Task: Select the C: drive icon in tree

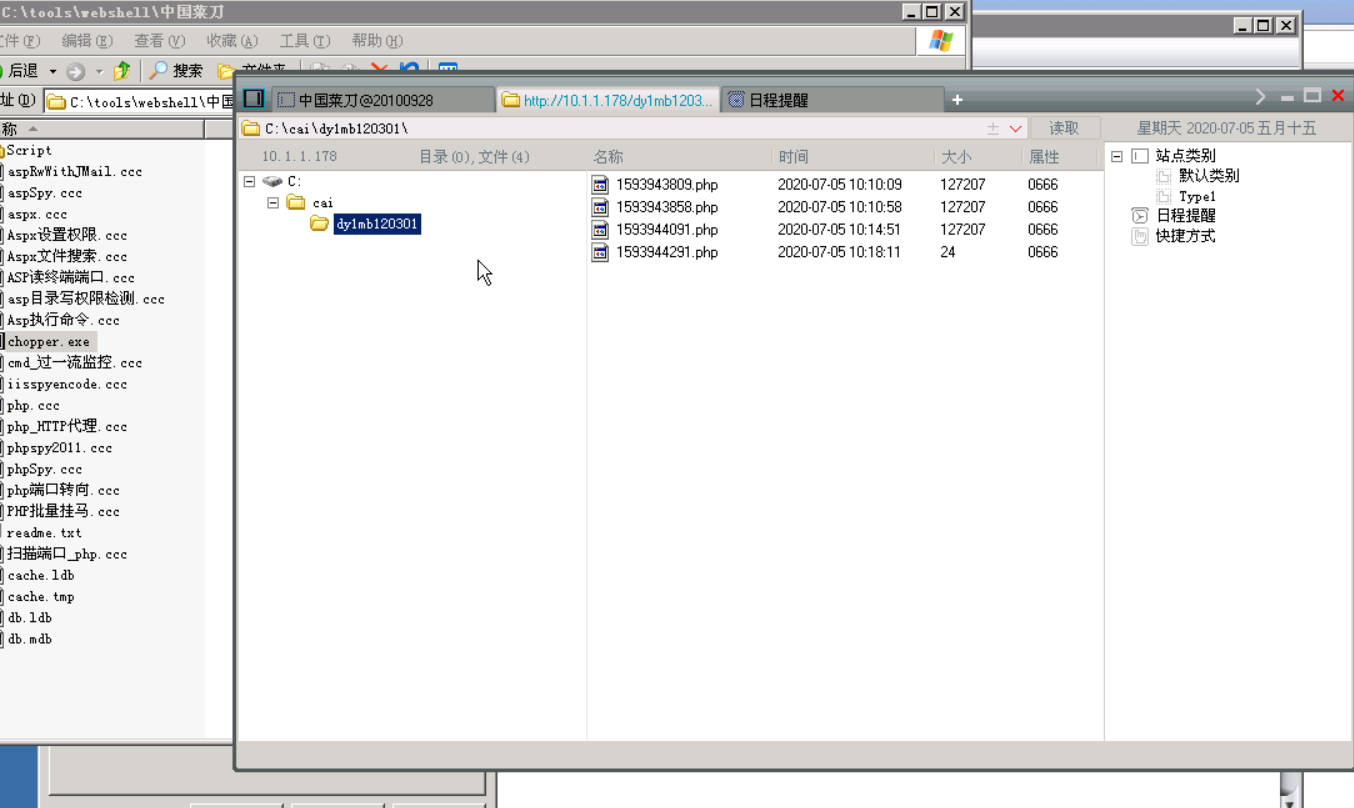Action: 272,181
